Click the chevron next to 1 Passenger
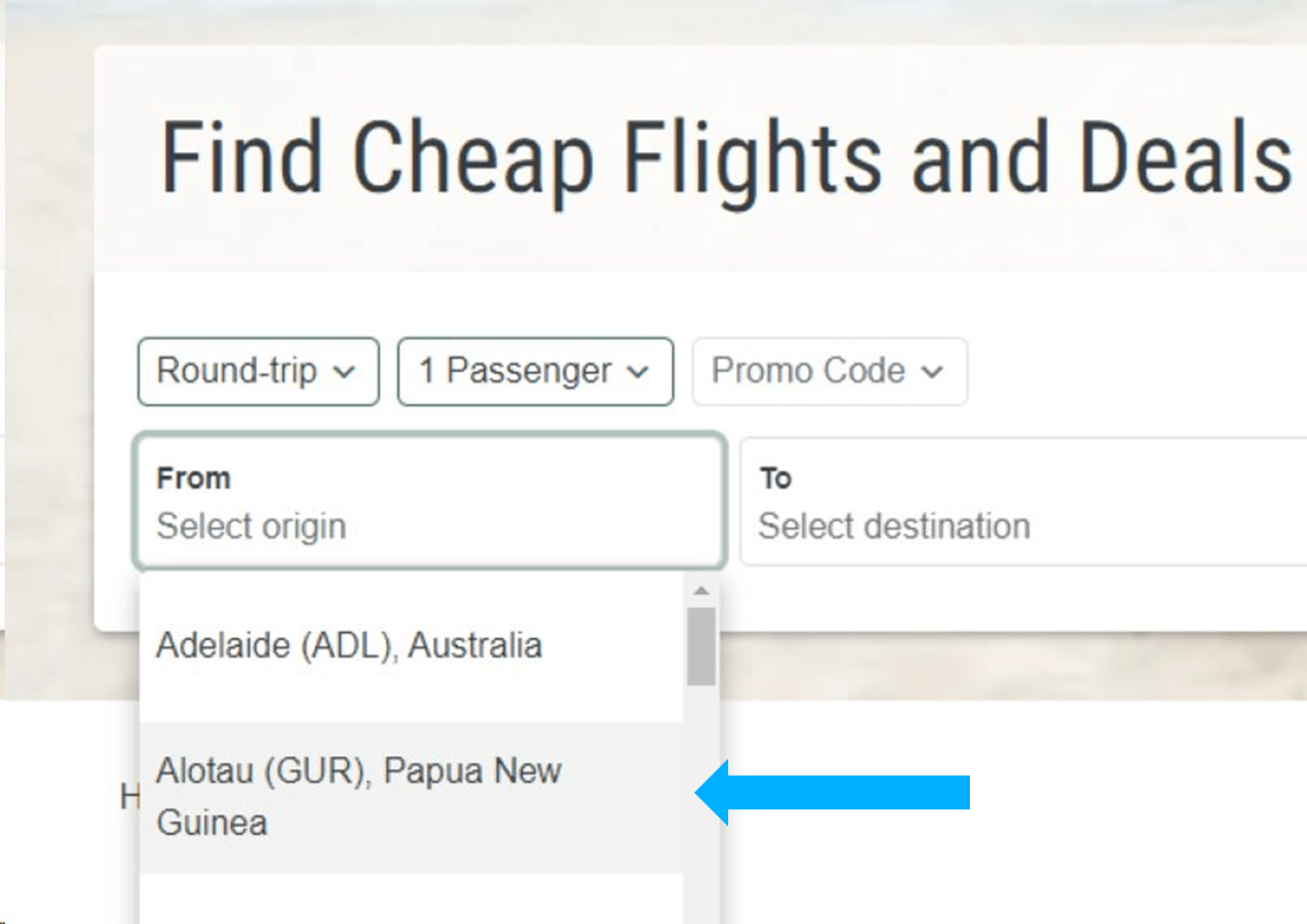 pyautogui.click(x=637, y=372)
